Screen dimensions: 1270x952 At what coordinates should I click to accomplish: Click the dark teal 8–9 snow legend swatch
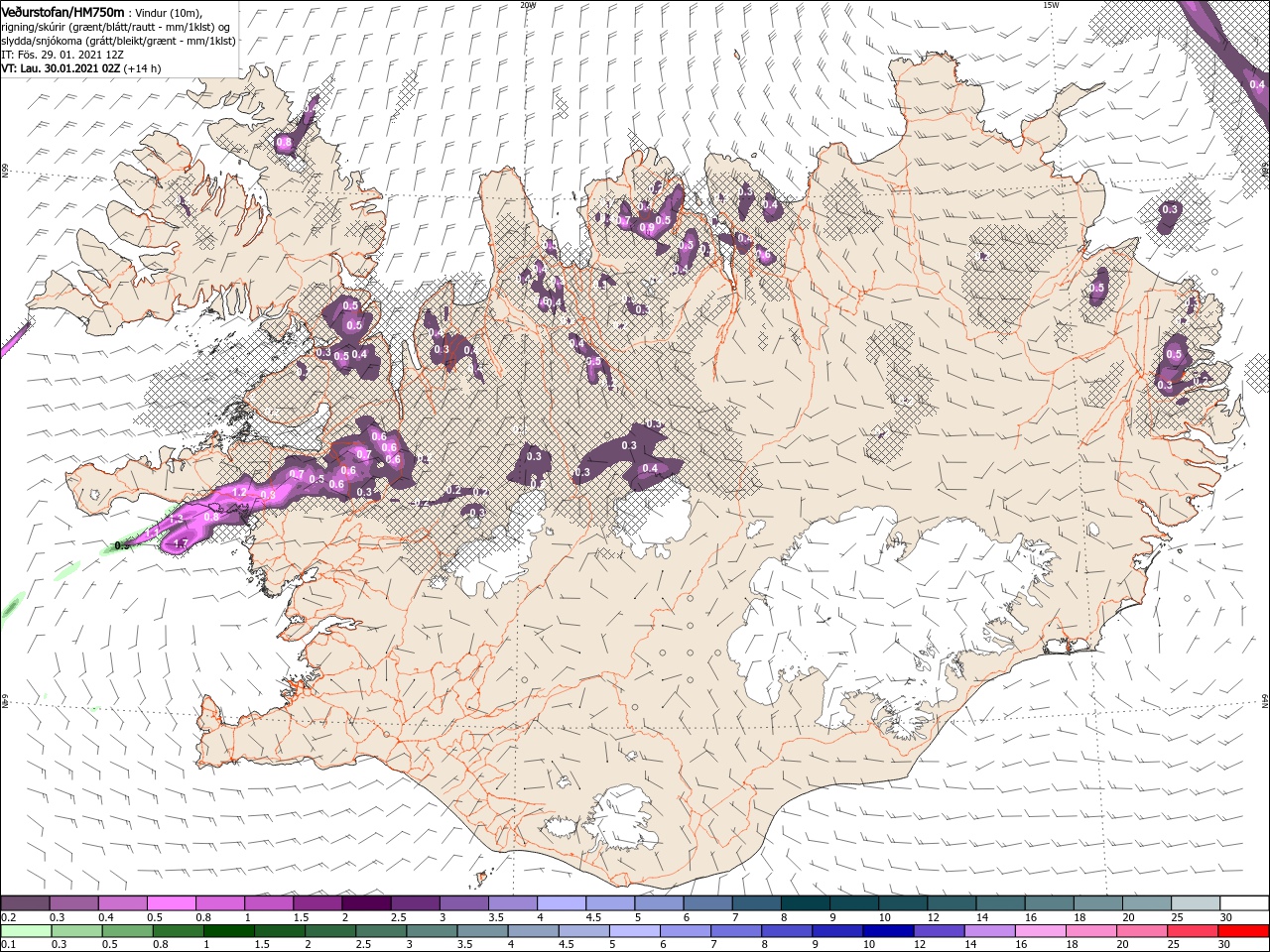point(805,903)
